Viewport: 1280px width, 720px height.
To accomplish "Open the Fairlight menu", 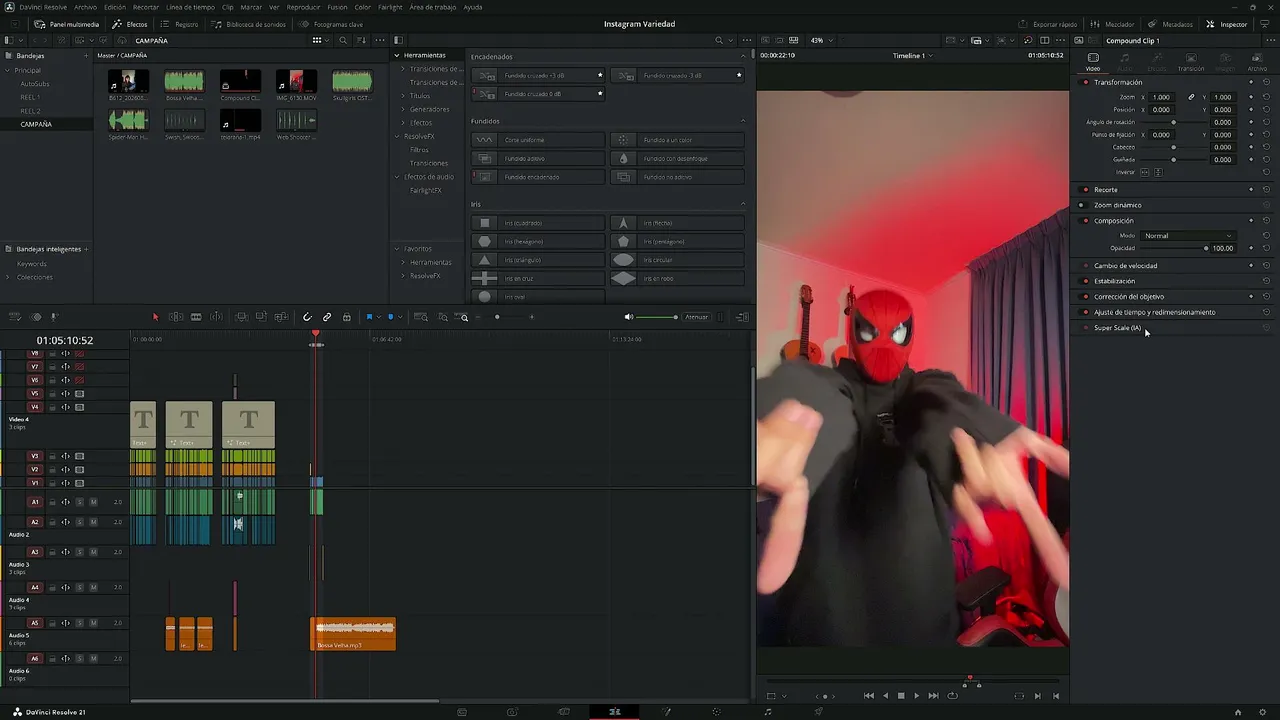I will (x=390, y=7).
